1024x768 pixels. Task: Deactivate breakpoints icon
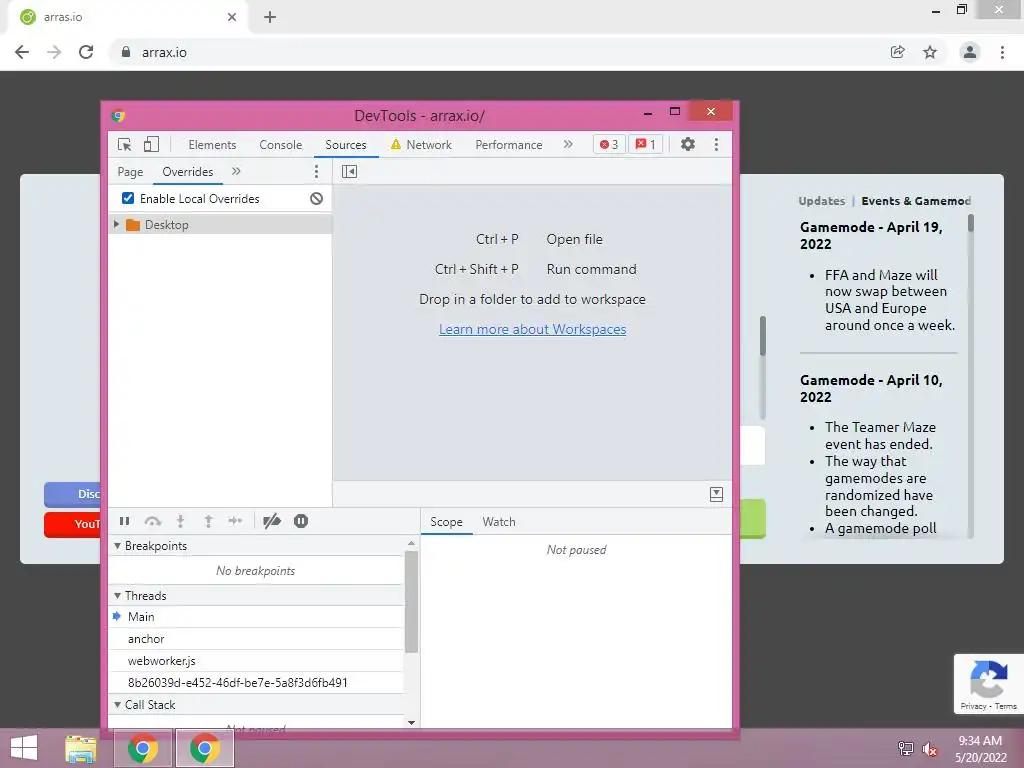[x=272, y=521]
